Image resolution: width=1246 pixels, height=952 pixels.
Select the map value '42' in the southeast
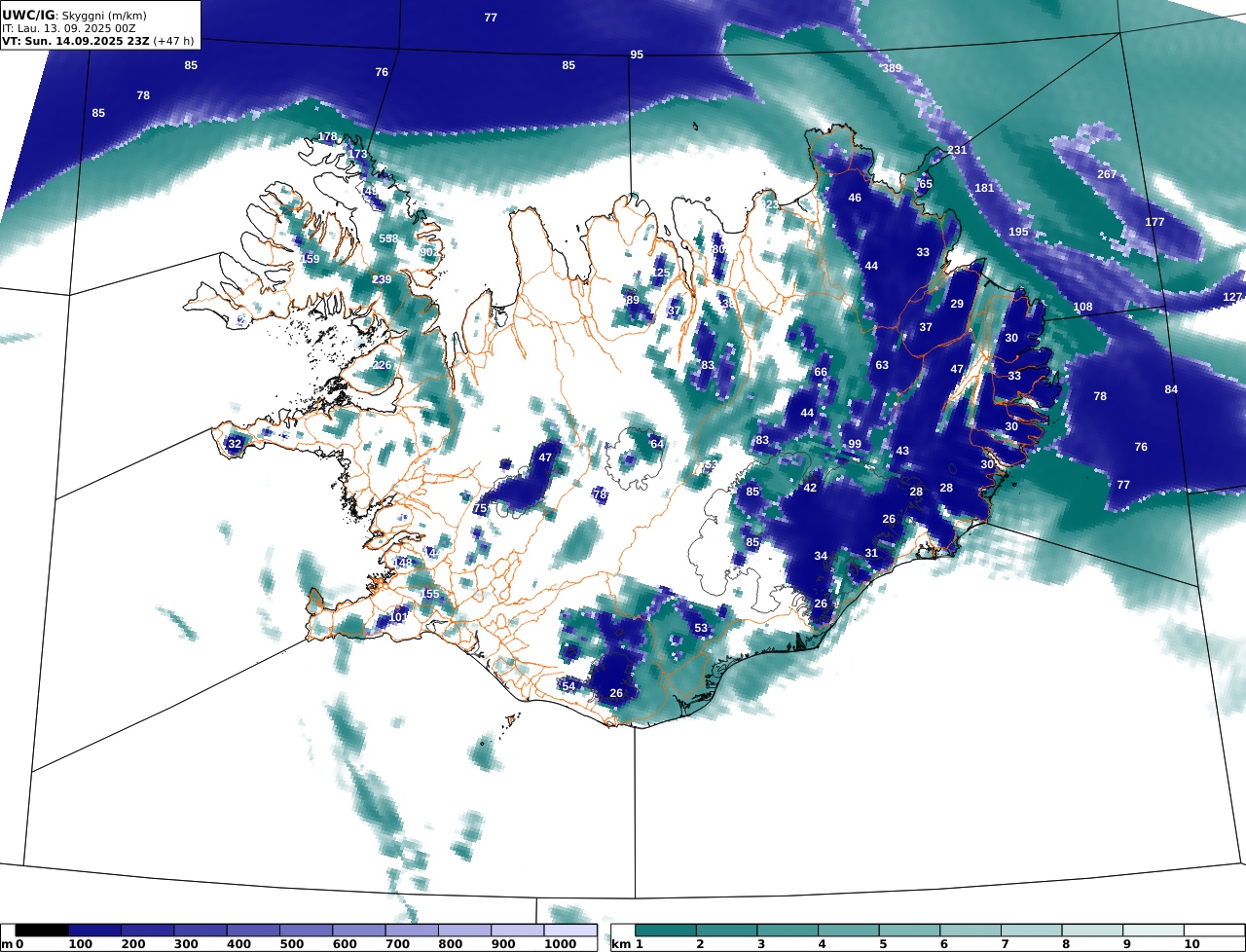coord(810,487)
